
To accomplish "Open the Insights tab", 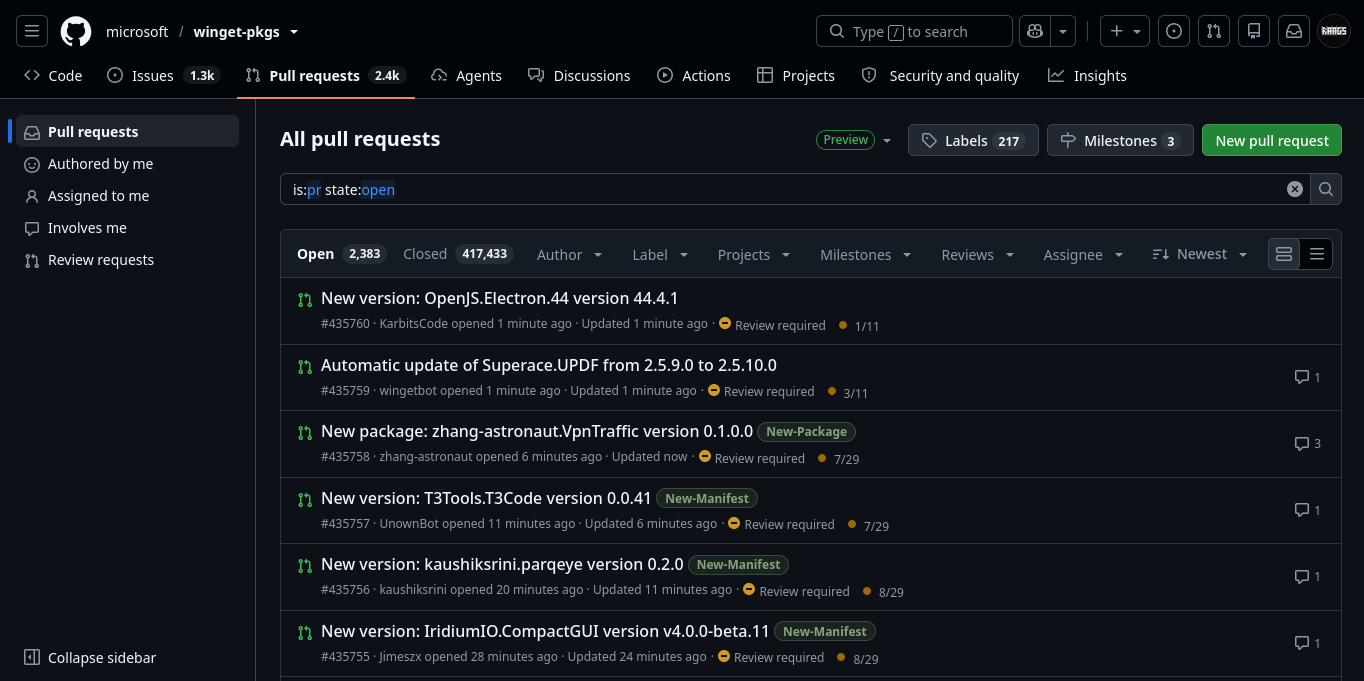I will 1087,76.
